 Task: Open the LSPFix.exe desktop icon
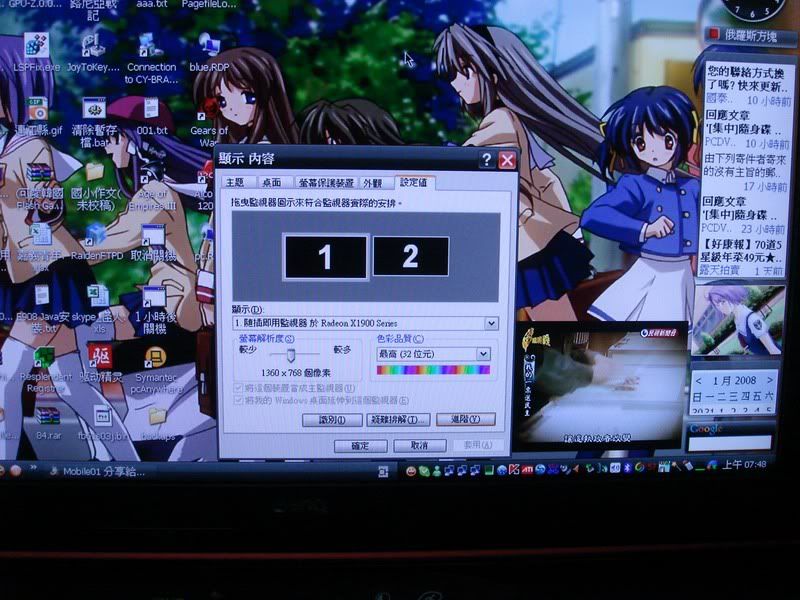[37, 52]
